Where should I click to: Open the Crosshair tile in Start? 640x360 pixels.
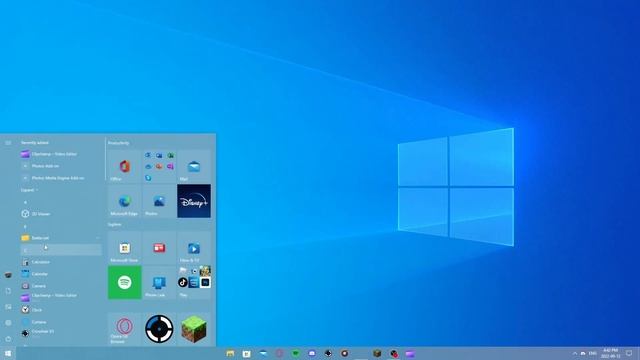(159, 329)
